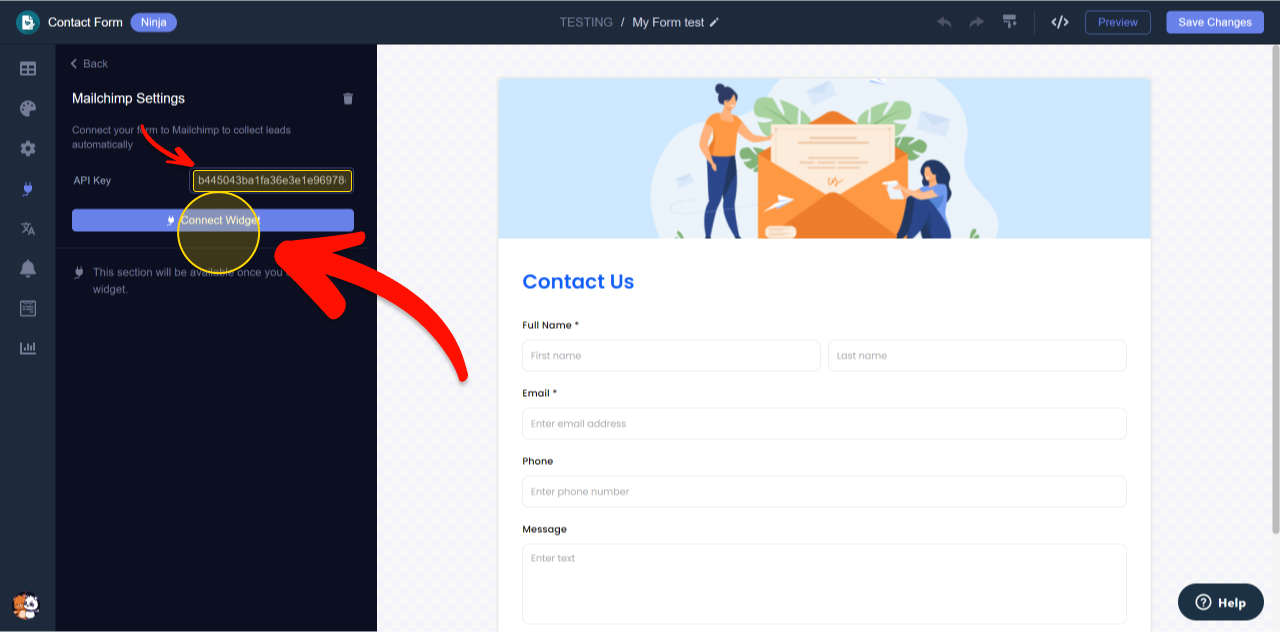Open the gear settings panel

[28, 148]
